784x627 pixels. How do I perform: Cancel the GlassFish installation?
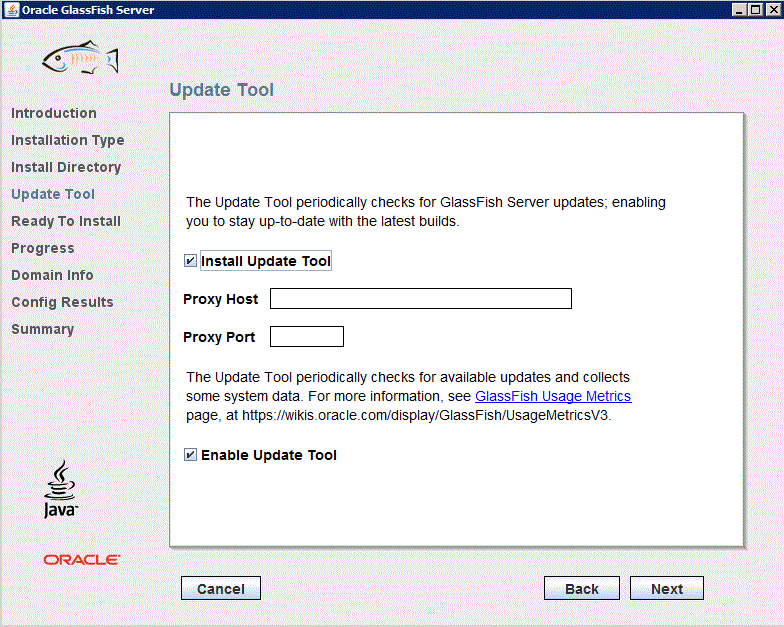pyautogui.click(x=220, y=588)
